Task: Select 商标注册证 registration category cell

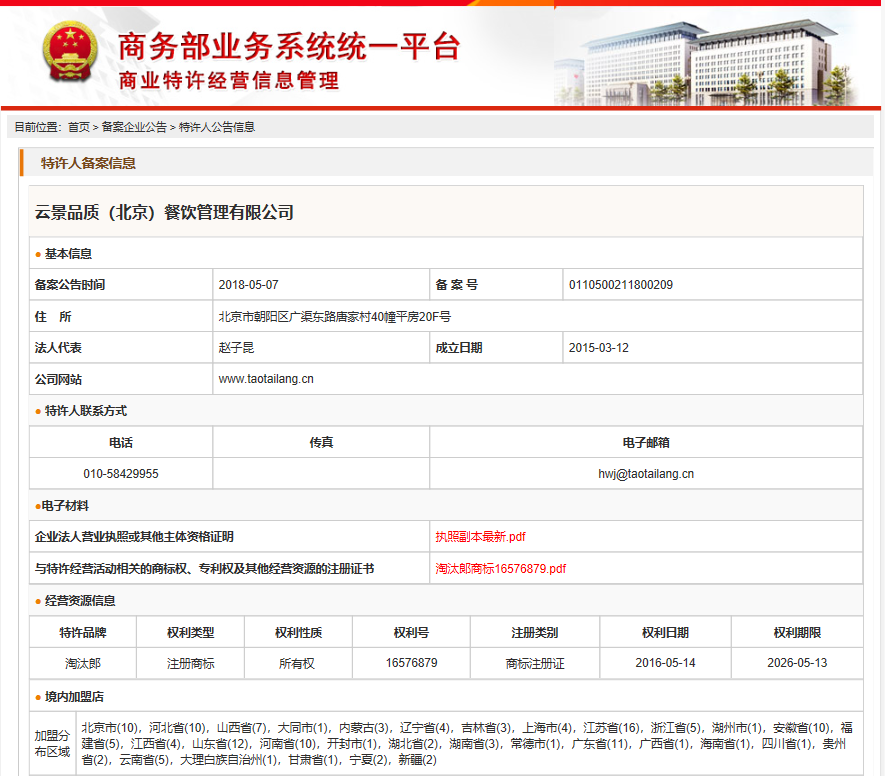Action: [x=535, y=663]
